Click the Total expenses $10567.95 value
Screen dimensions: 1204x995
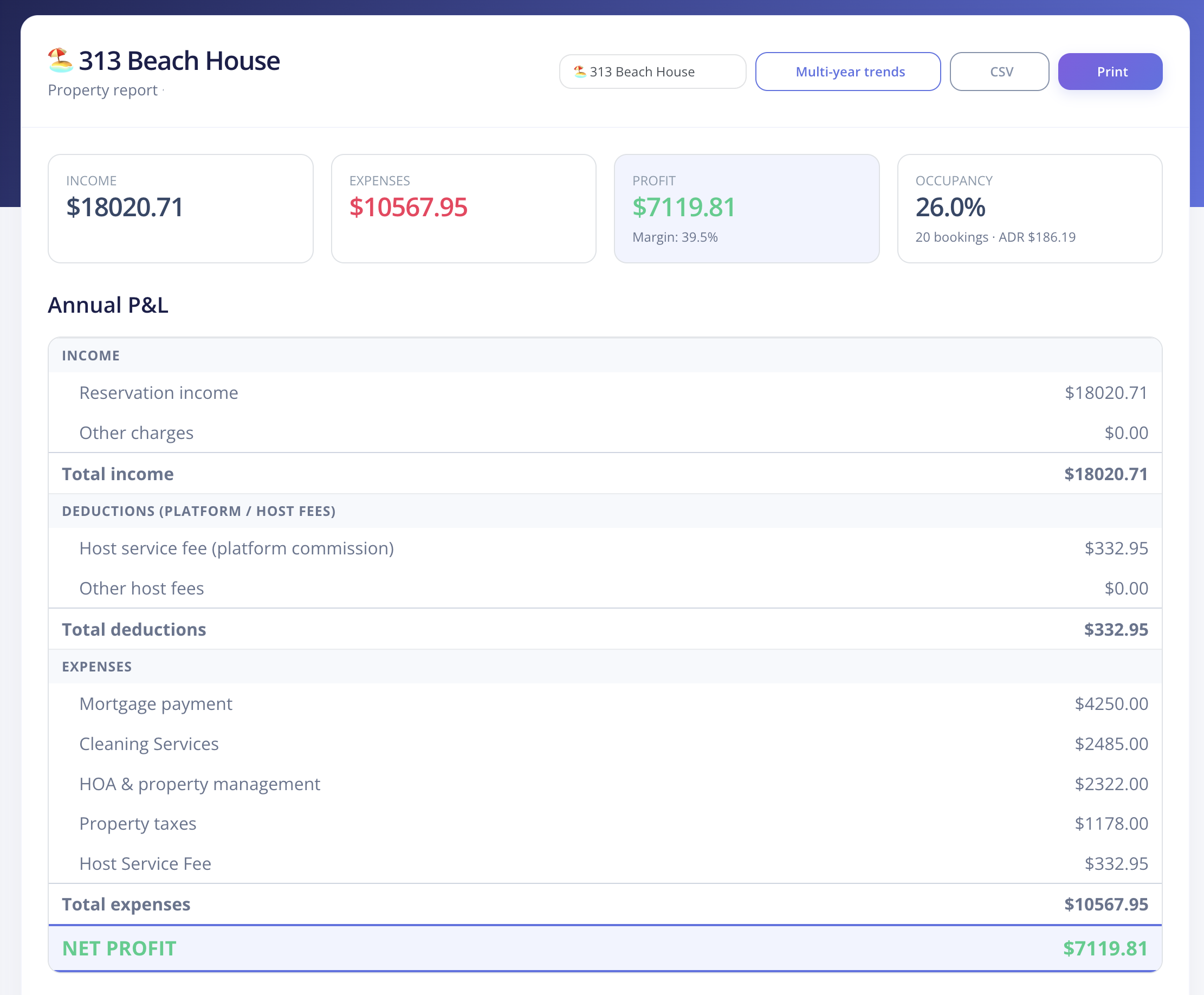point(1106,904)
